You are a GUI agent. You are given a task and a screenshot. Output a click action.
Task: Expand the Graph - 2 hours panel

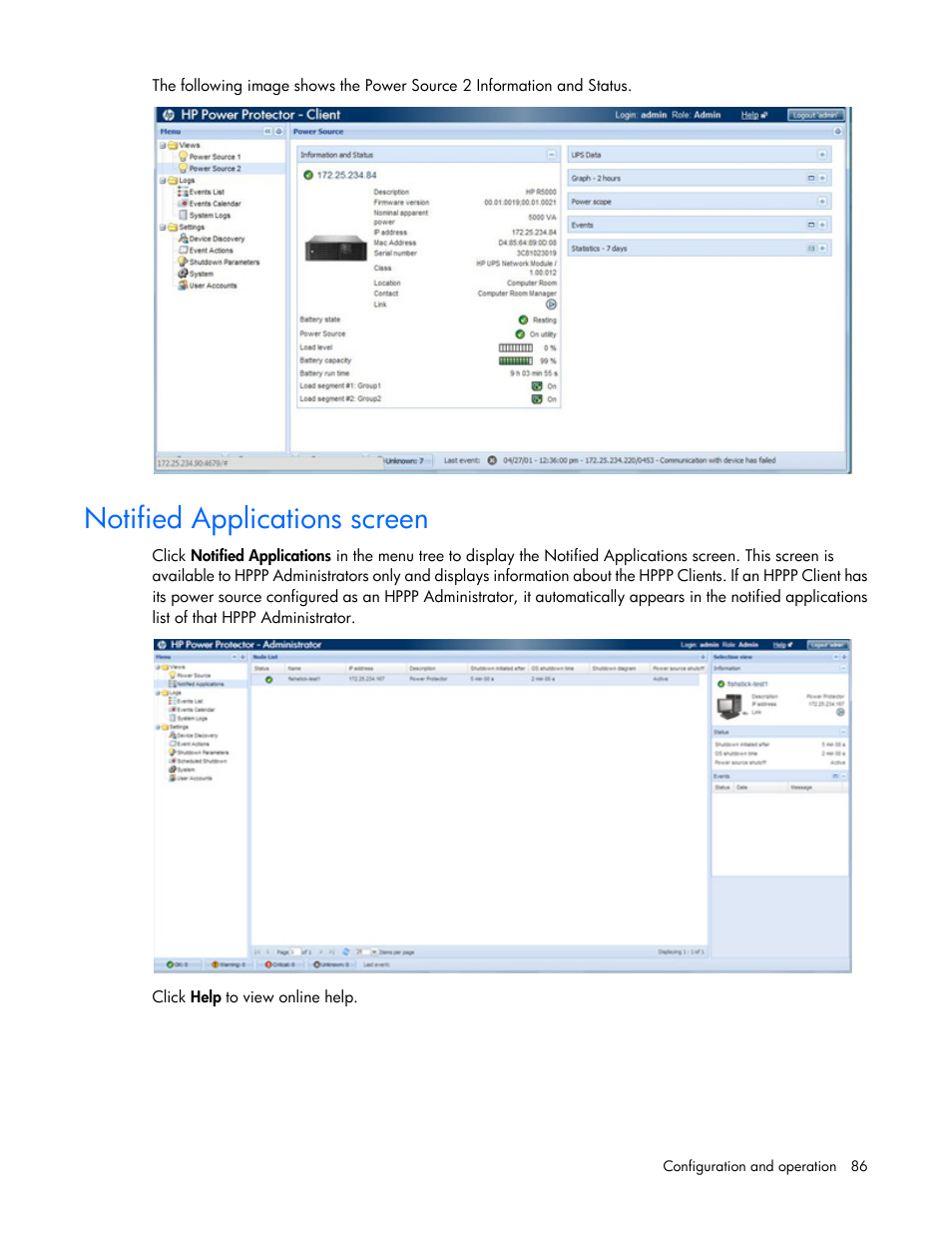click(822, 178)
